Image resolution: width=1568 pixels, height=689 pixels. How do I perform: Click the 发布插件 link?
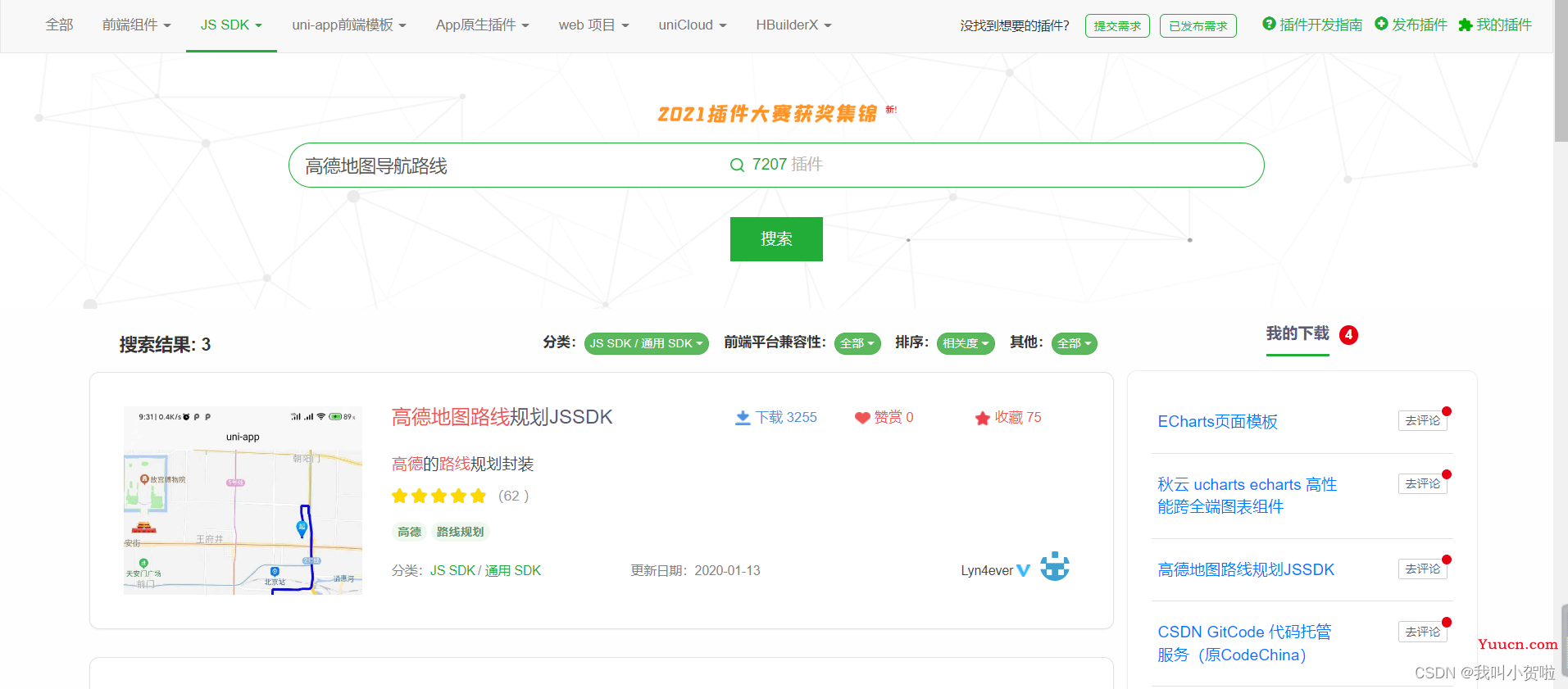tap(1419, 25)
